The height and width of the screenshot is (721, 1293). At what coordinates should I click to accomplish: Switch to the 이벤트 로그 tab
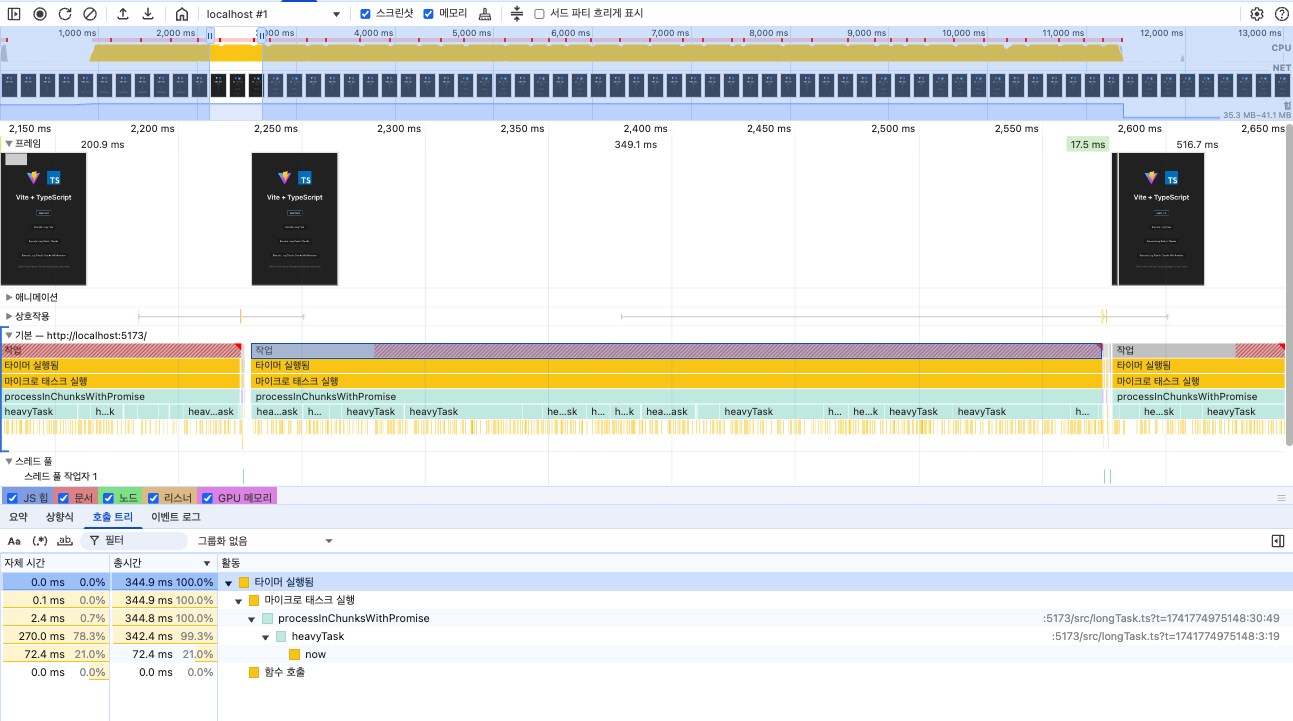(x=176, y=517)
